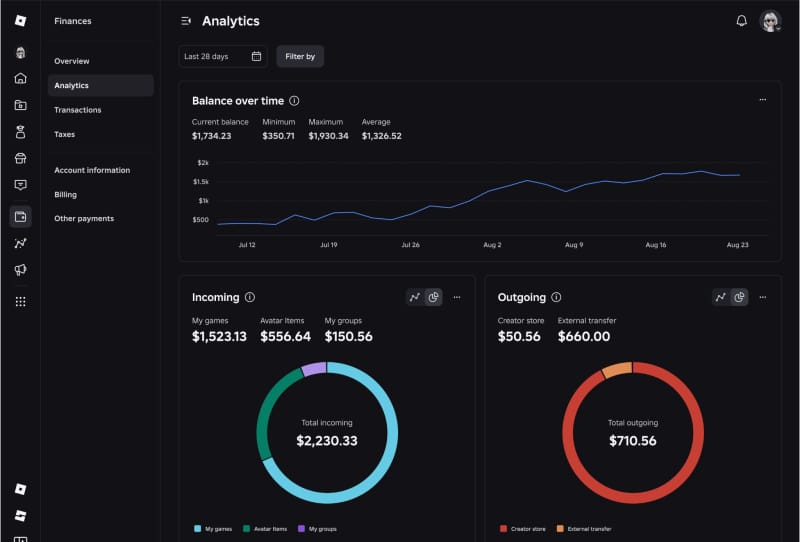800x542 pixels.
Task: Click the Average value $1,326.52
Action: click(382, 136)
